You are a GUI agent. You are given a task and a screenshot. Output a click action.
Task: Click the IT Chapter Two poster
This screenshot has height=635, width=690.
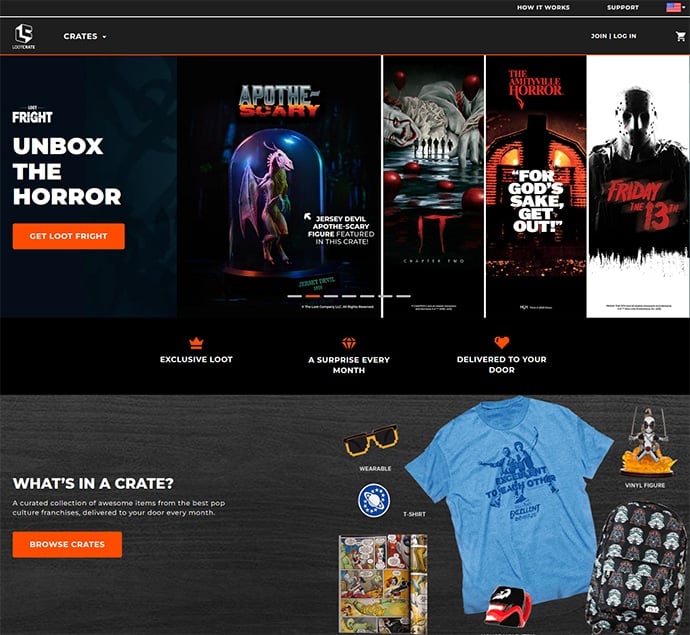pos(433,186)
